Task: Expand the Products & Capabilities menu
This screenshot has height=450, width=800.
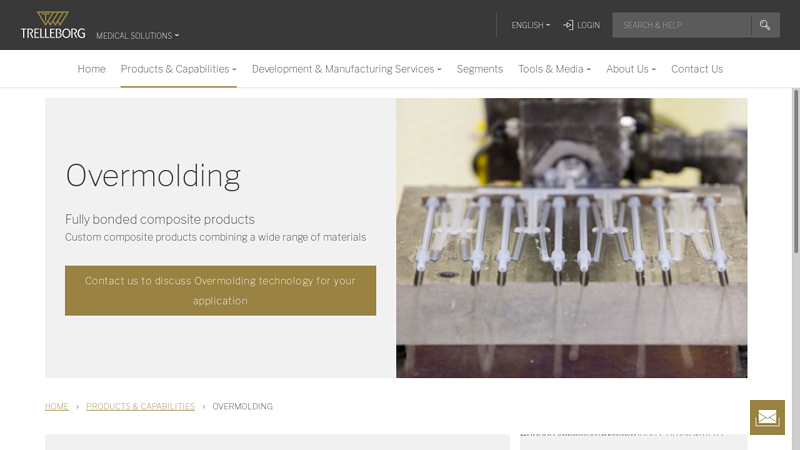Action: 178,69
